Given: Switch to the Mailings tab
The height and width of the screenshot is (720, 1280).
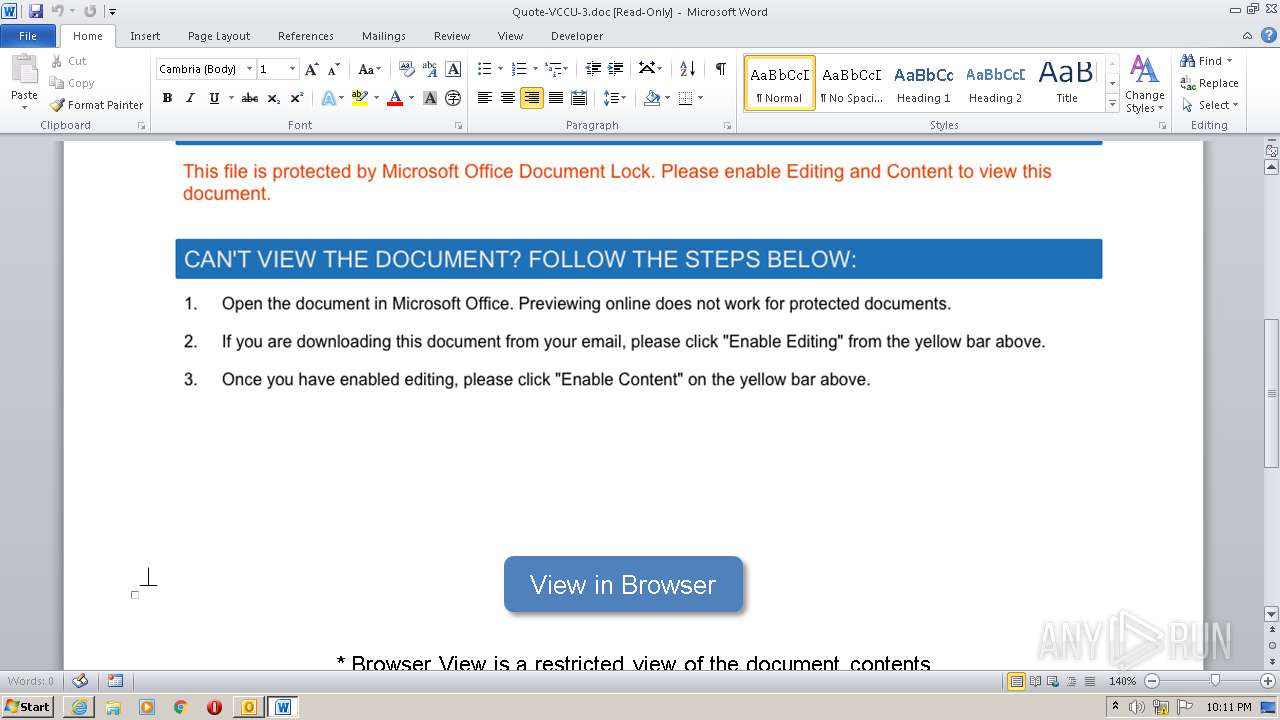Looking at the screenshot, I should (384, 36).
